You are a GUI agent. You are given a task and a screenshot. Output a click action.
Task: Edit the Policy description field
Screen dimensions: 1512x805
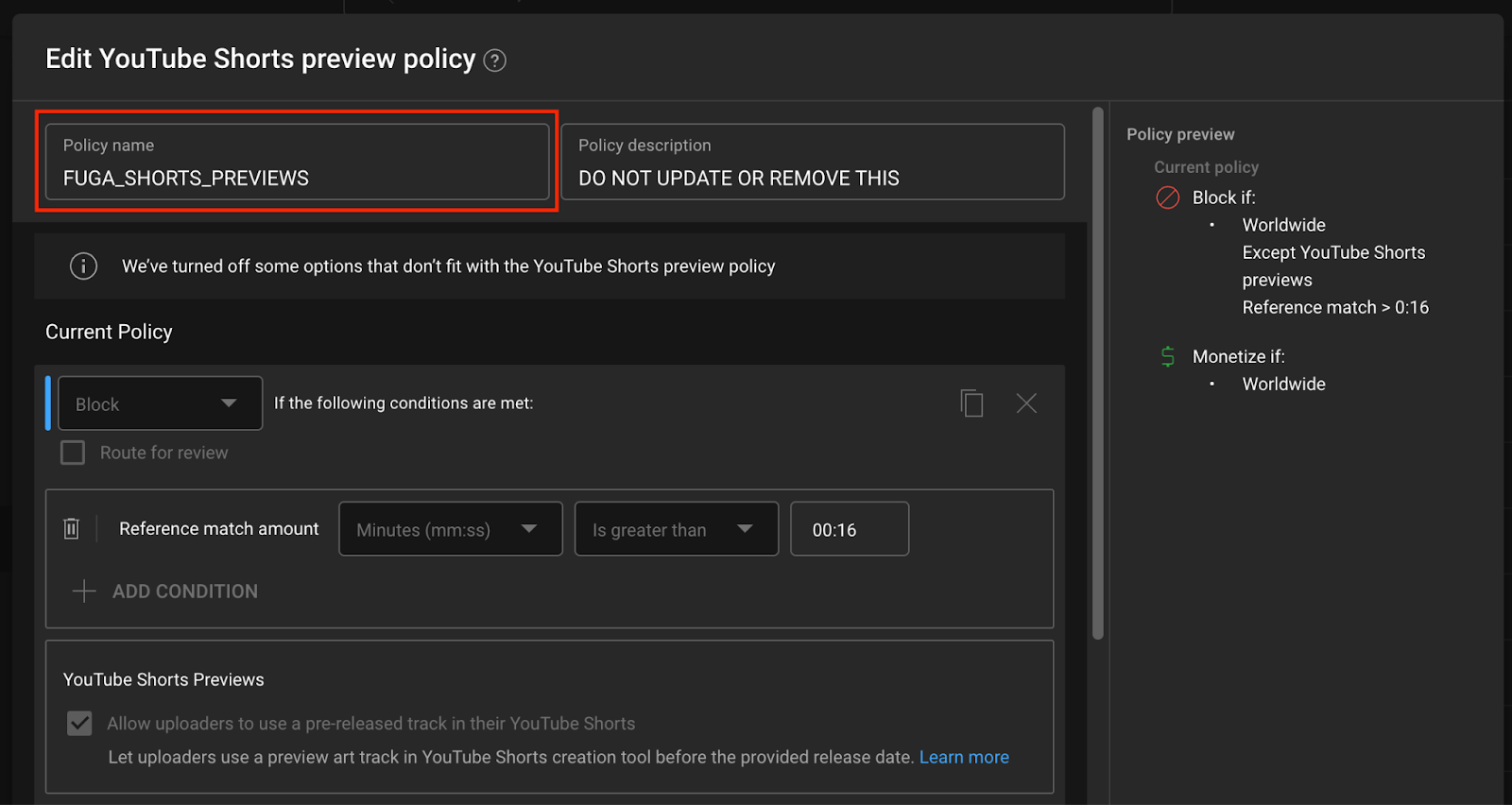813,162
